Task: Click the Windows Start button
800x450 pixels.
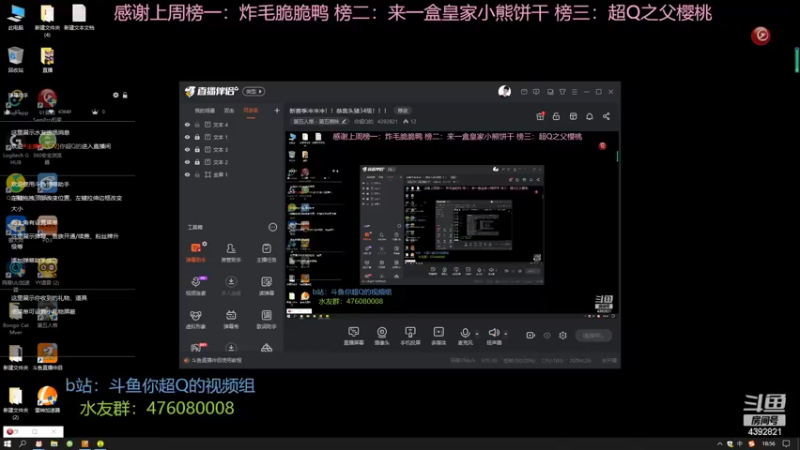Action: pyautogui.click(x=7, y=444)
